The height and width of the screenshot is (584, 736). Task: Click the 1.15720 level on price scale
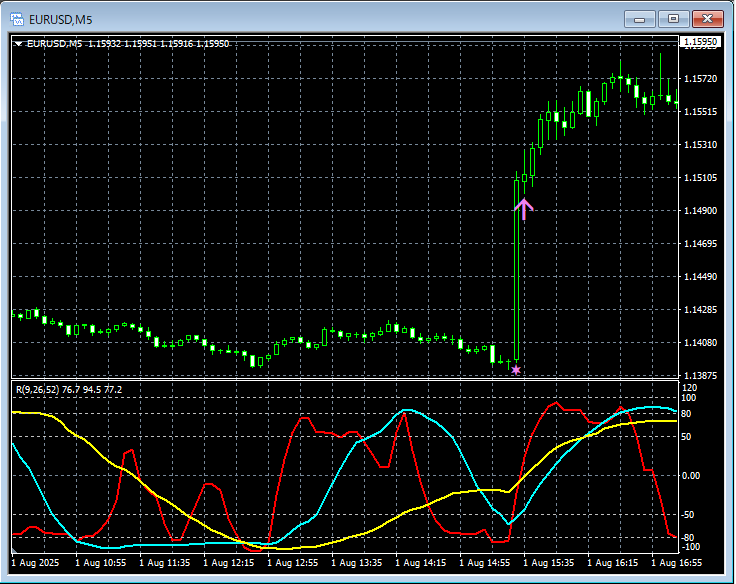[701, 79]
